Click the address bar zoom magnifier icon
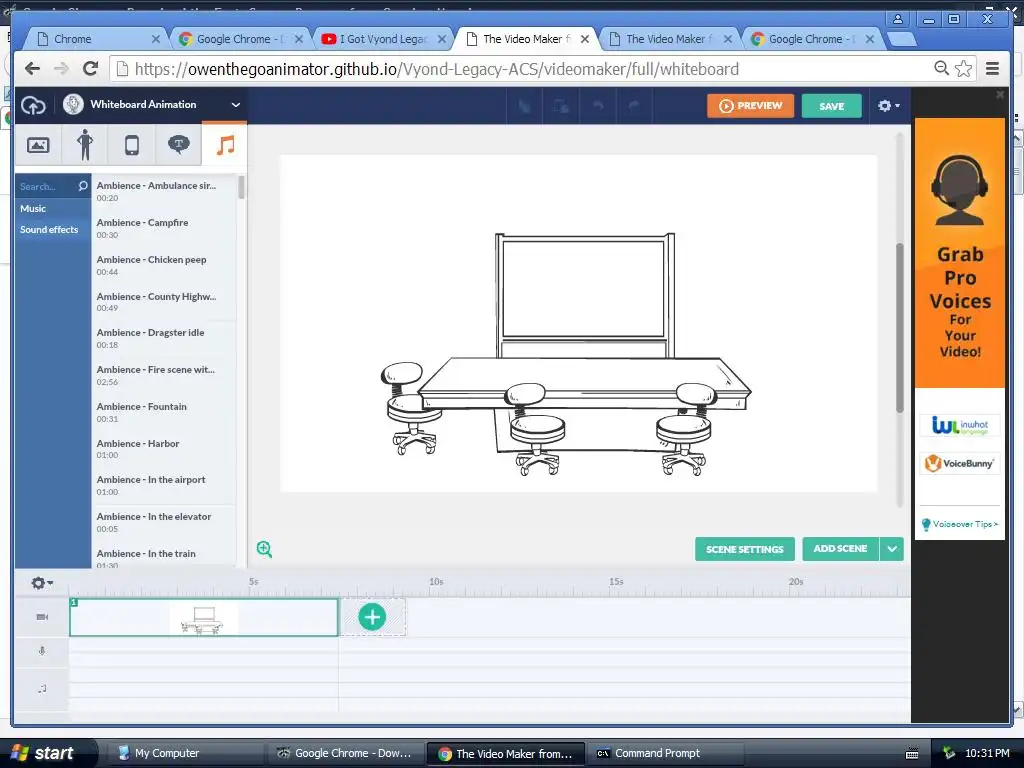The height and width of the screenshot is (768, 1024). pos(941,68)
